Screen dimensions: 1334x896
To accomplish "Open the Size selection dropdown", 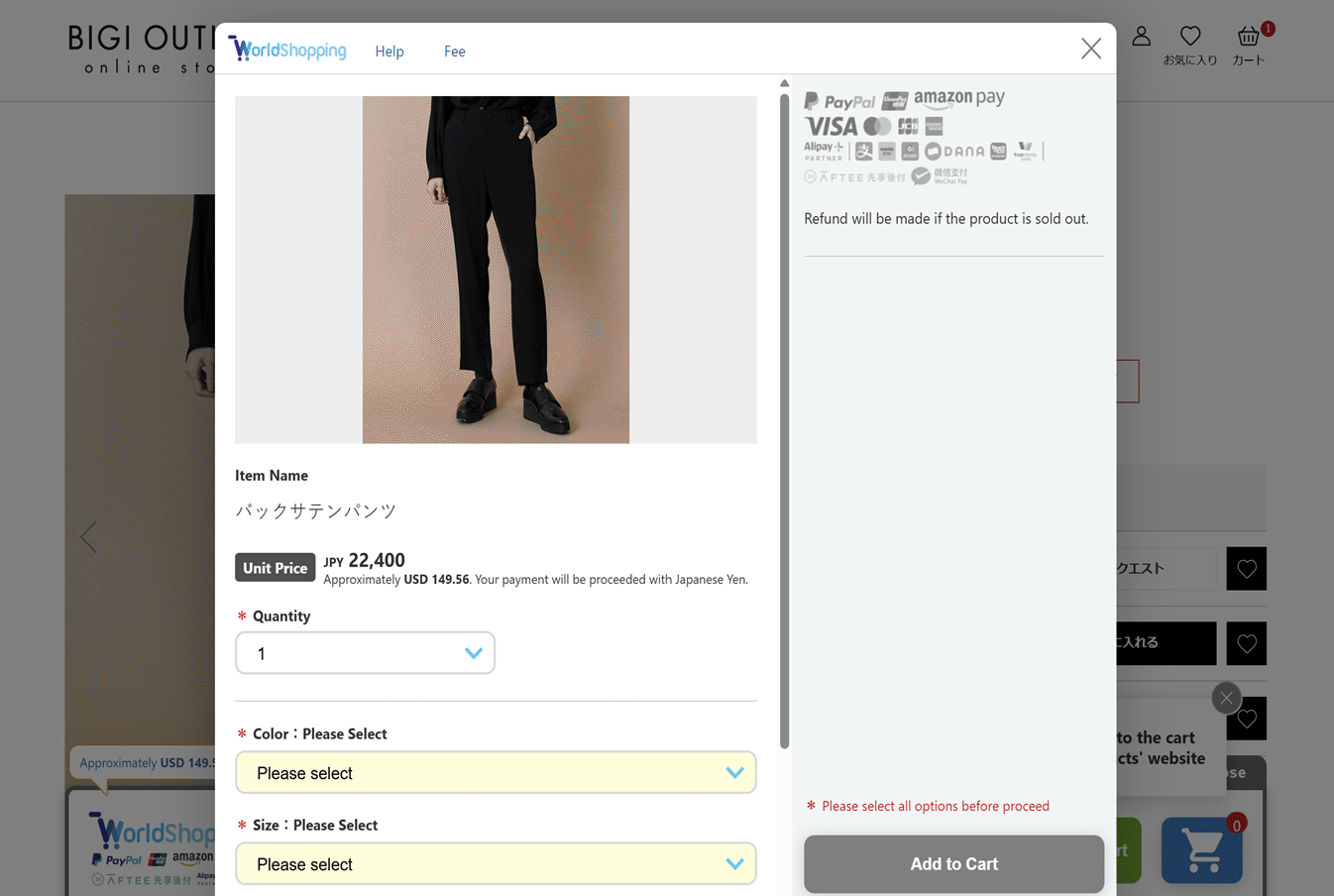I will pyautogui.click(x=496, y=864).
